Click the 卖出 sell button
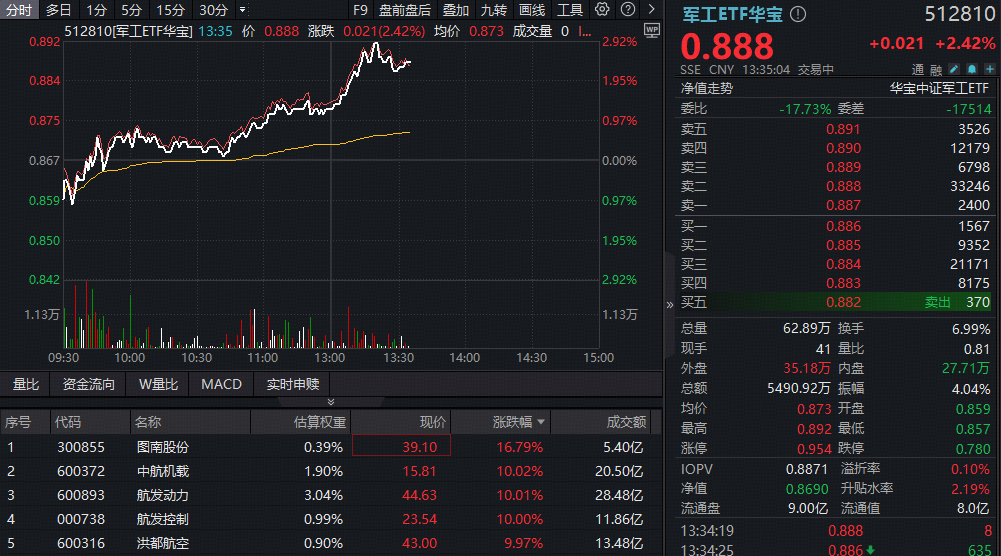1001x556 pixels. [937, 302]
